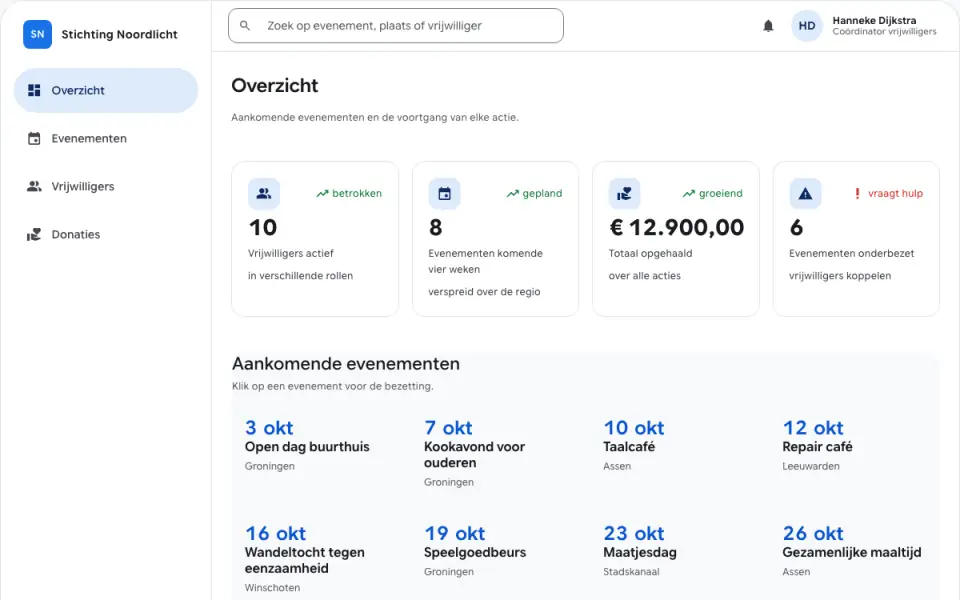Click the '7 okt' date label
The width and height of the screenshot is (960, 600).
[448, 427]
